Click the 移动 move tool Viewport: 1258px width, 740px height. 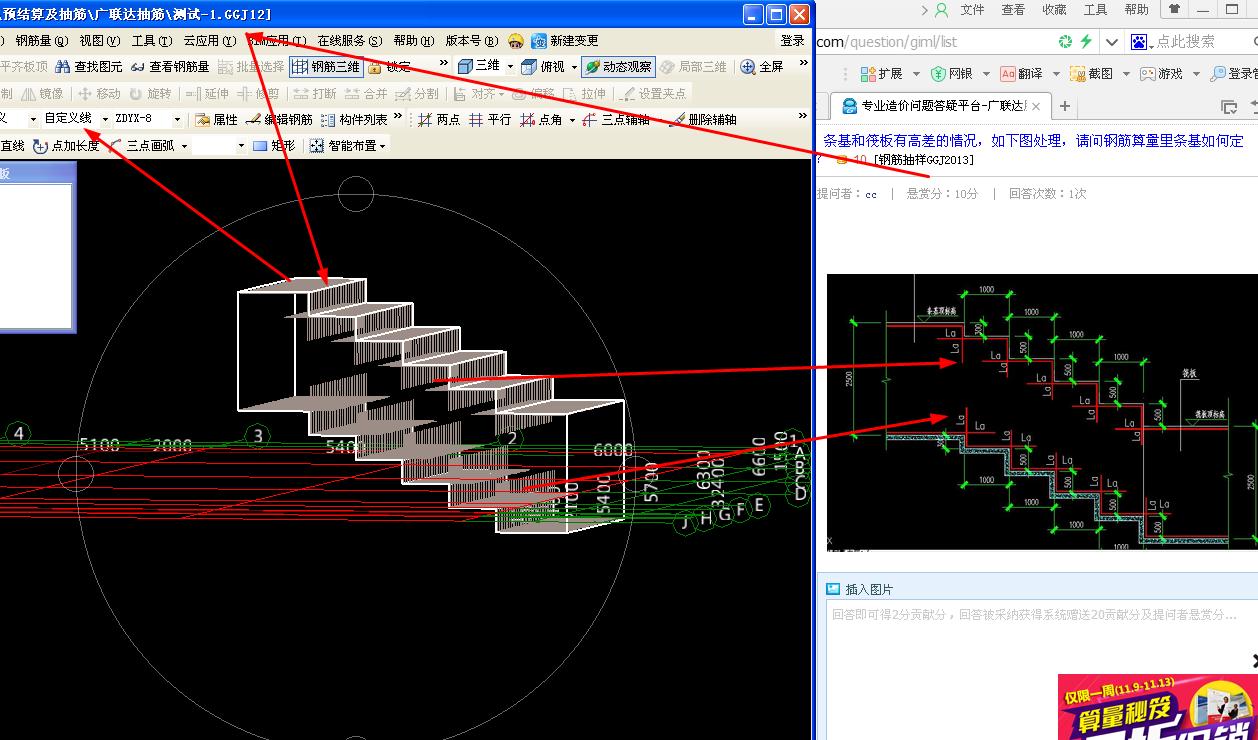coord(99,93)
